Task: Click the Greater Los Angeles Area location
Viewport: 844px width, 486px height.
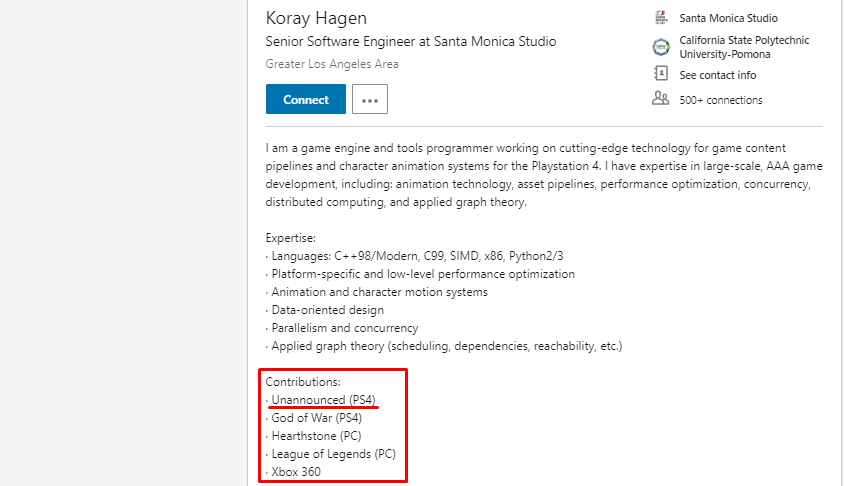Action: [332, 64]
